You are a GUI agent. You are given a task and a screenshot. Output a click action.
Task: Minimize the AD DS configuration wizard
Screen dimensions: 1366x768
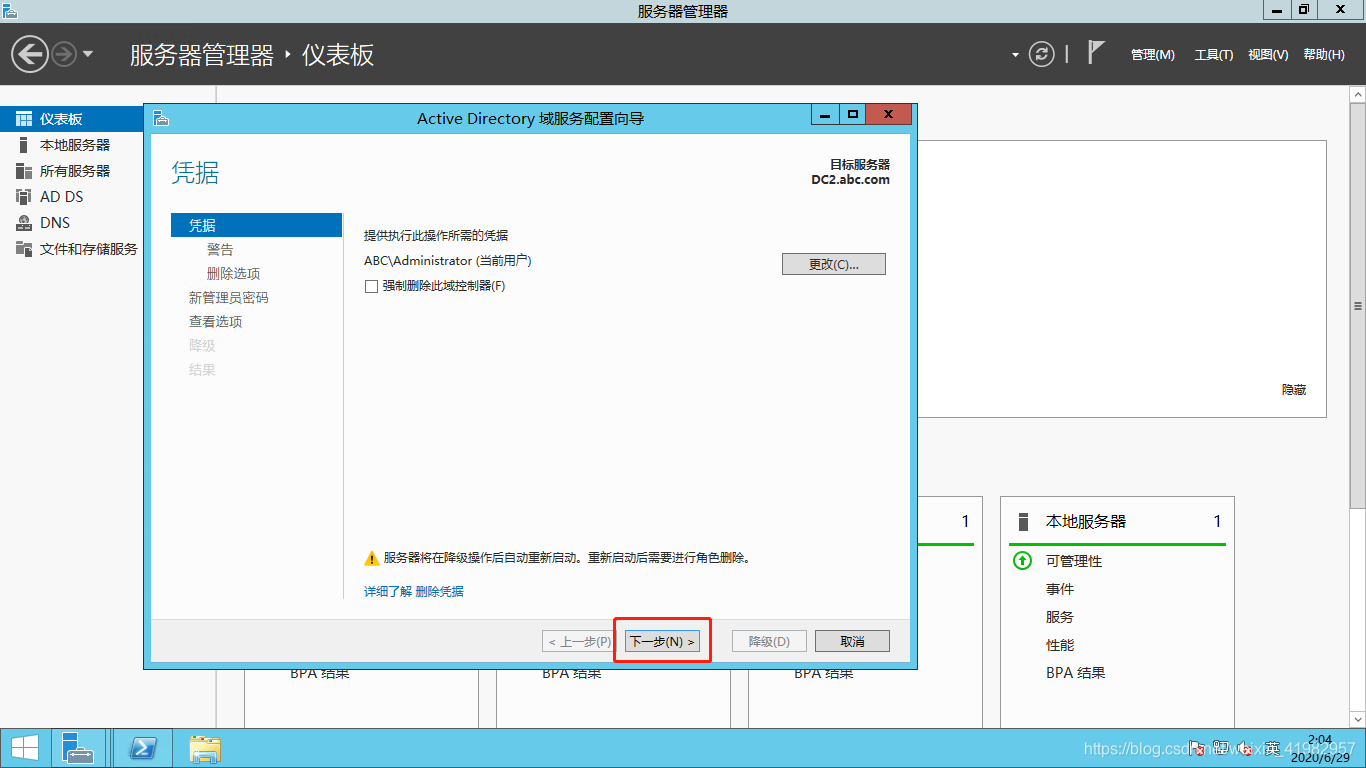pos(825,115)
